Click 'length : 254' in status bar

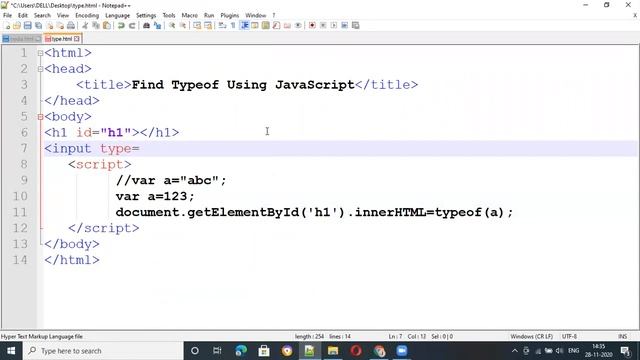click(x=309, y=337)
